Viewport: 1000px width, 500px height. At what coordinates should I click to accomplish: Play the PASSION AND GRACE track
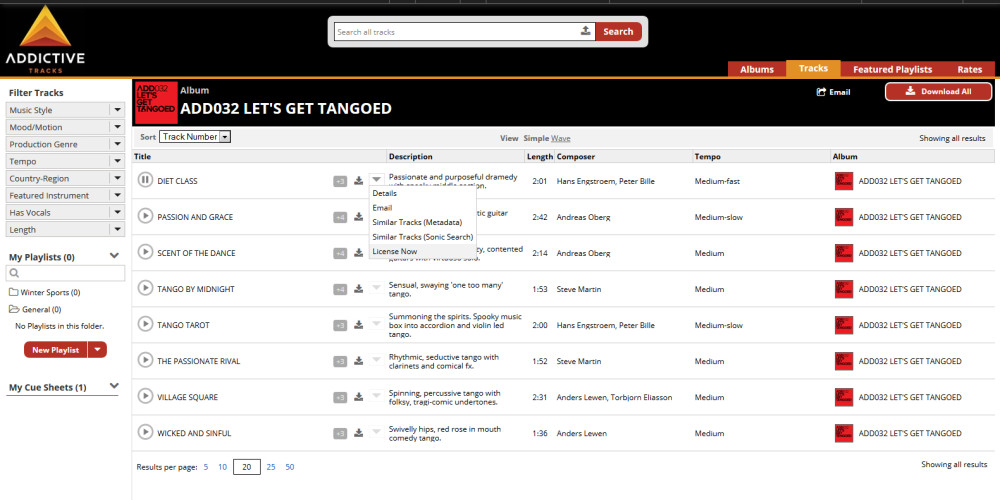click(x=145, y=216)
